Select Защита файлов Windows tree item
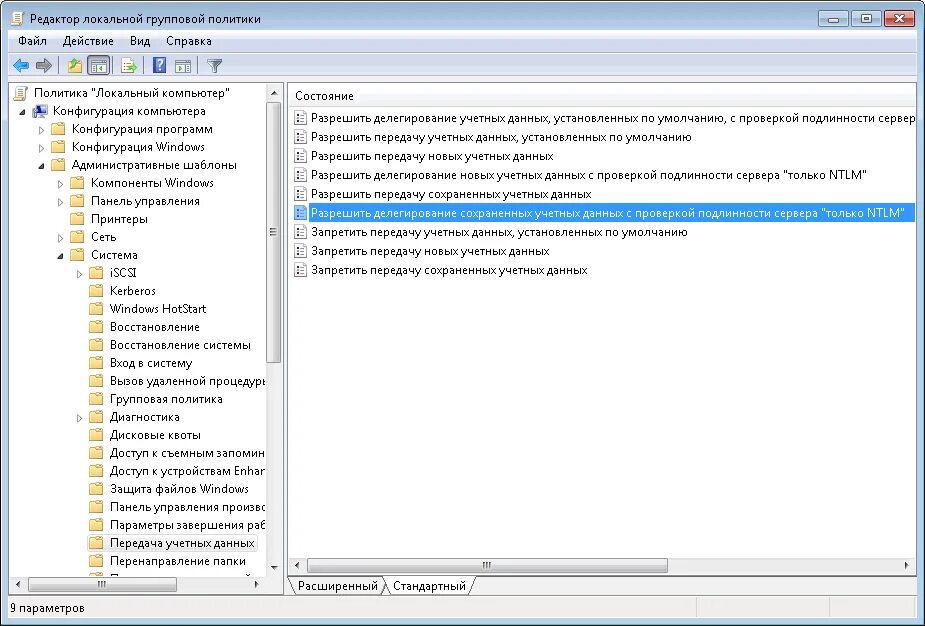This screenshot has width=925, height=626. (179, 489)
